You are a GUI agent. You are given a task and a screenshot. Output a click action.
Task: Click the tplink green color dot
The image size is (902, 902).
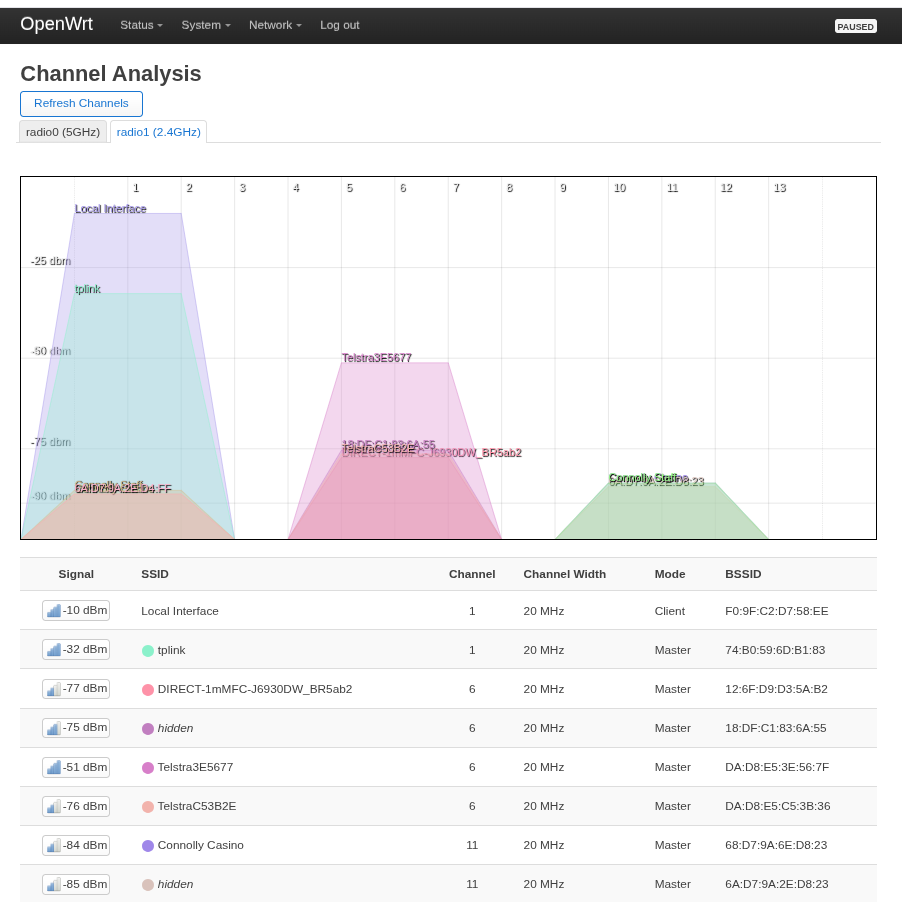[x=148, y=650]
